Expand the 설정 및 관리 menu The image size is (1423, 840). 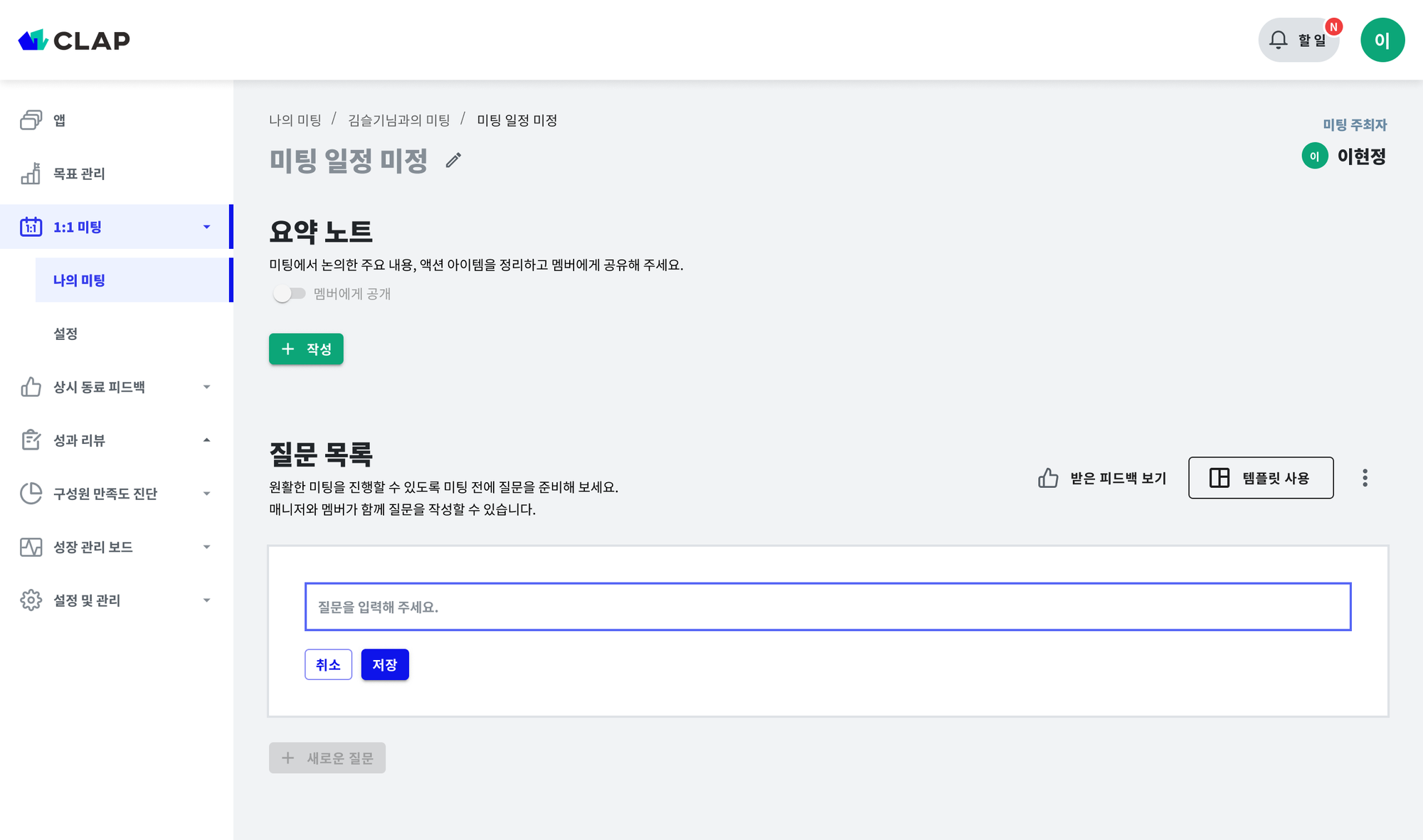click(206, 600)
